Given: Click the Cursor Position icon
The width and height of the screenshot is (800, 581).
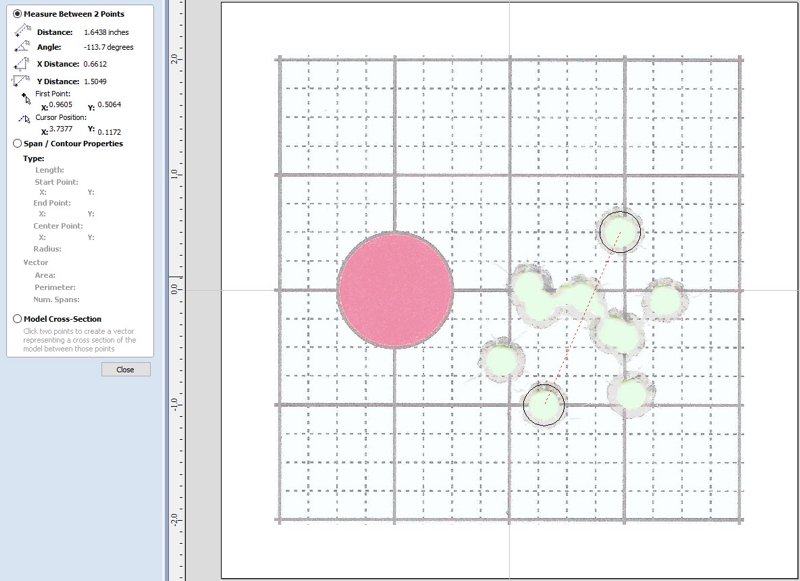Looking at the screenshot, I should (x=24, y=119).
